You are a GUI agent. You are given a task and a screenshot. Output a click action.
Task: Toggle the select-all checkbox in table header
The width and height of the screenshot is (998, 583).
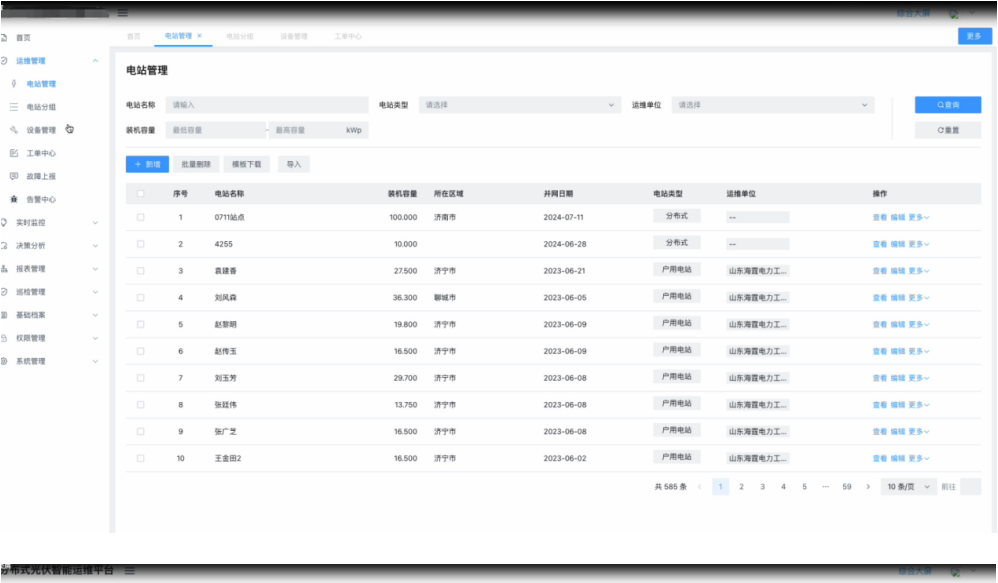click(x=140, y=194)
